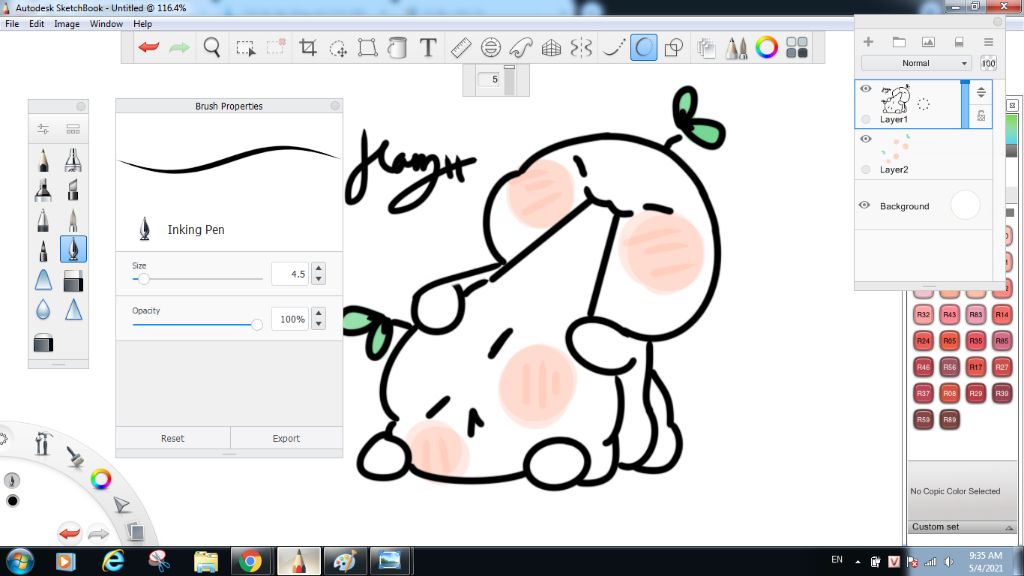Expand the Custom set arrow in Copic panel
This screenshot has width=1024, height=576.
tap(1009, 528)
